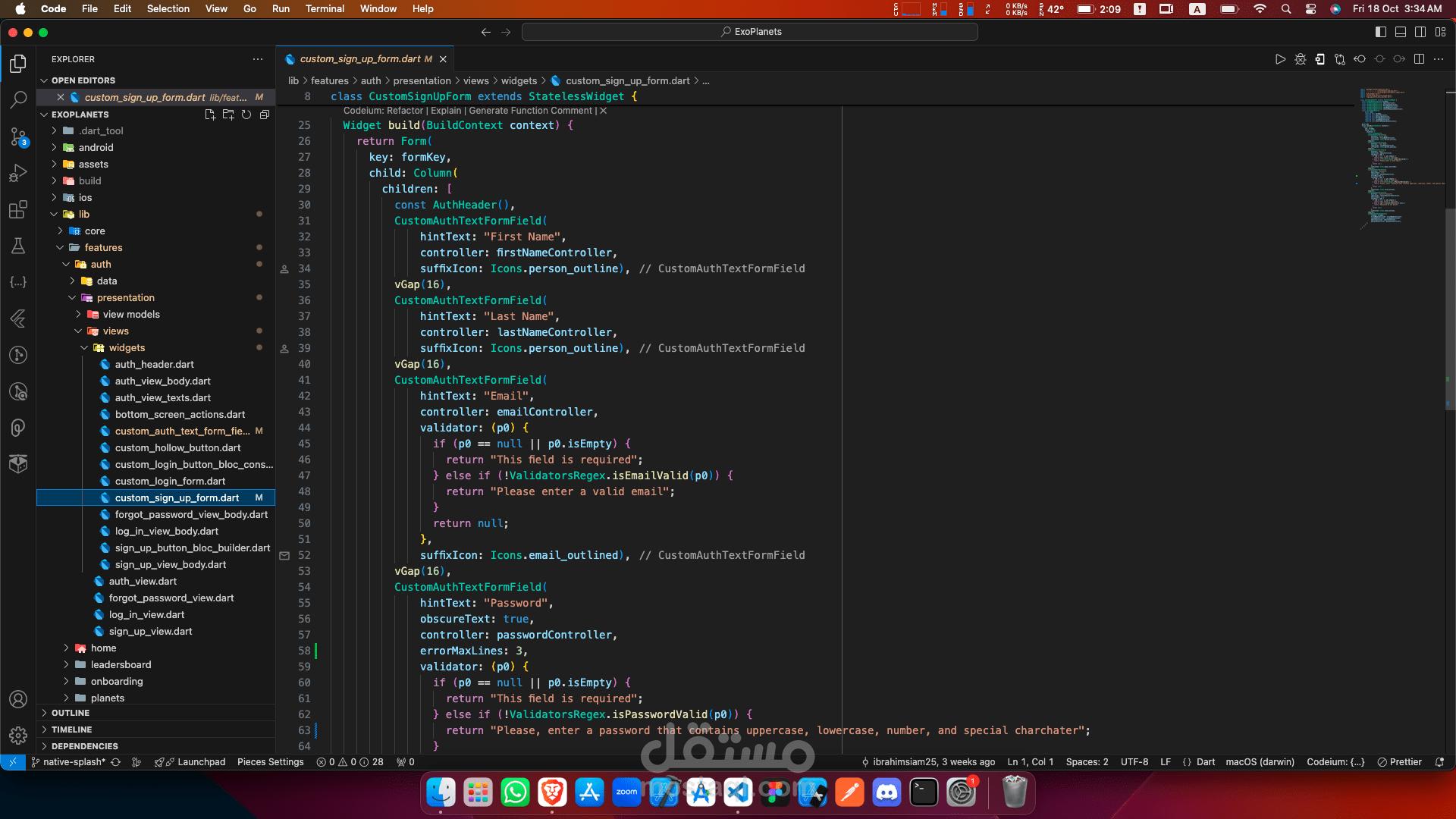Click the Run code play icon
This screenshot has width=1456, height=819.
(1280, 59)
